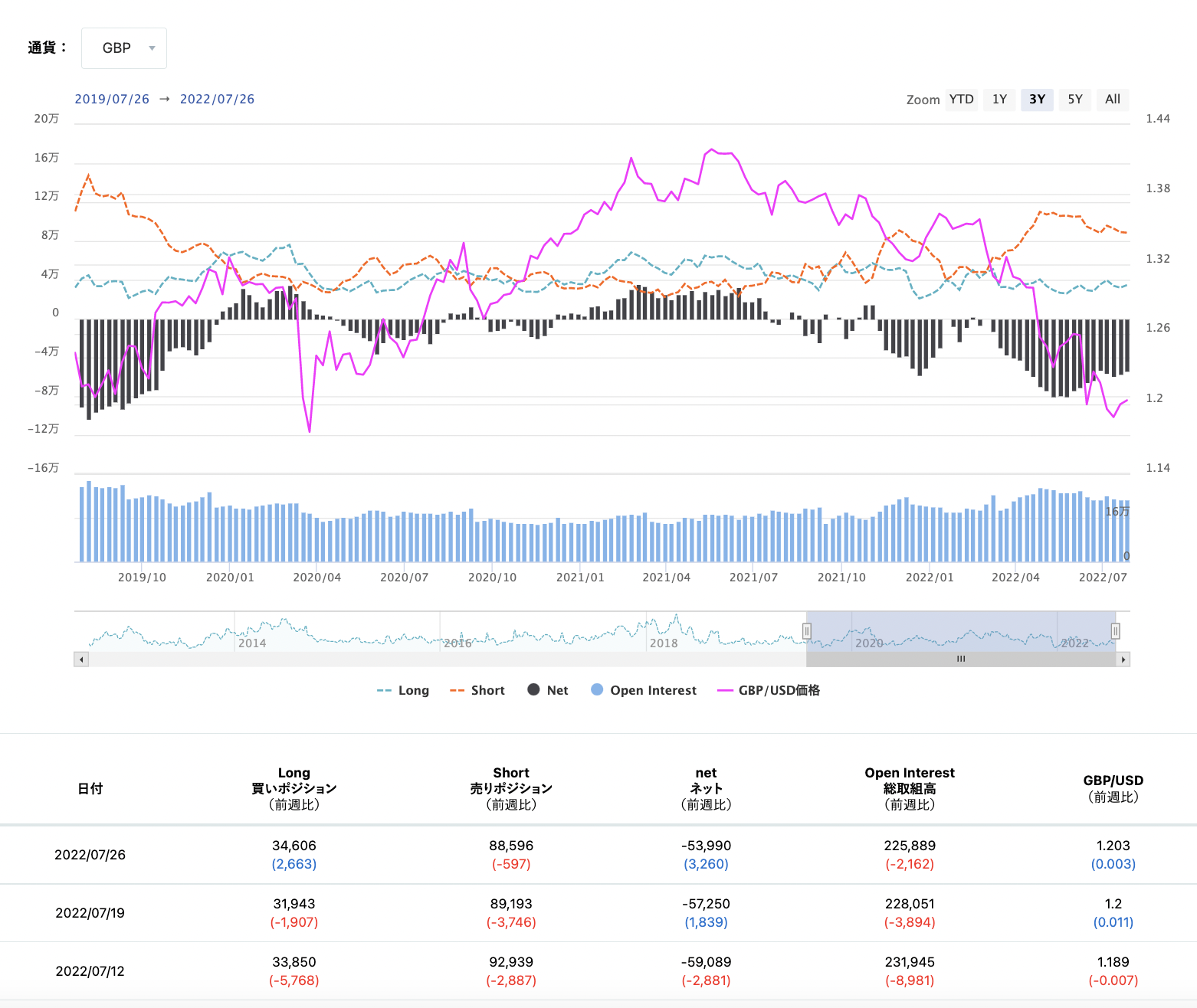Click the Short value 92,939

511,962
